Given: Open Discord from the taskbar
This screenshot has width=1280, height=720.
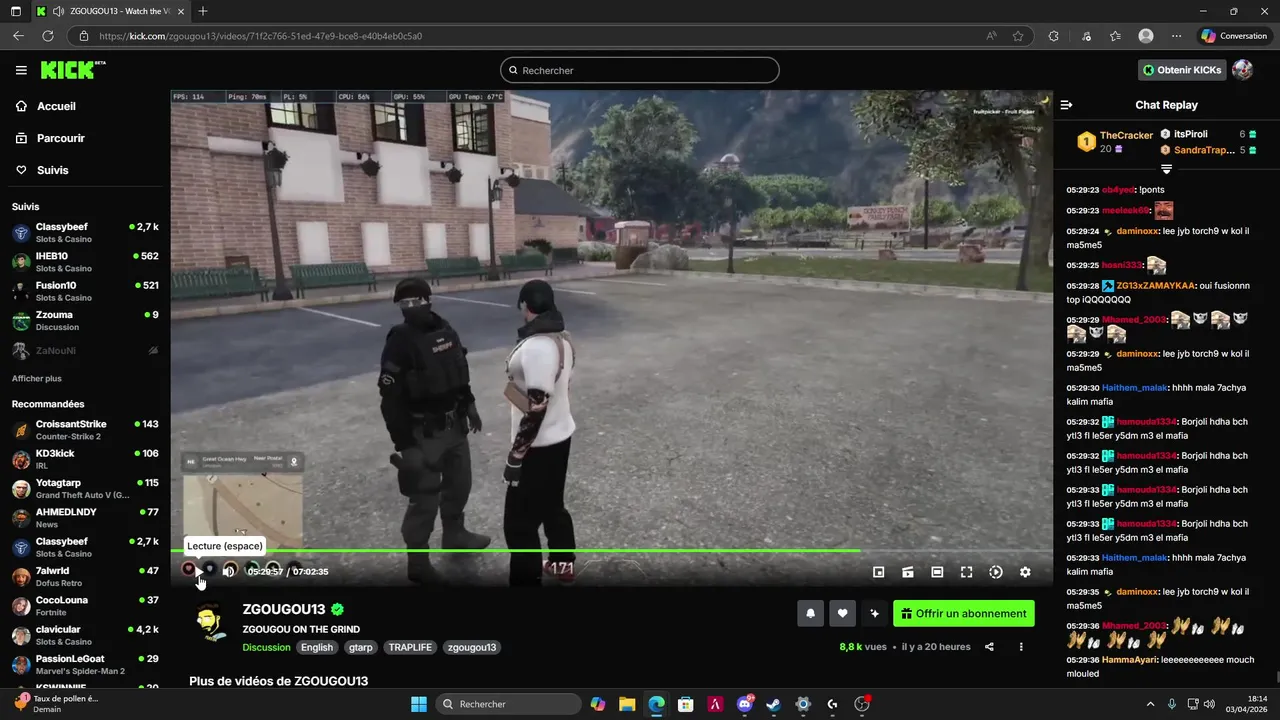Looking at the screenshot, I should coord(744,704).
